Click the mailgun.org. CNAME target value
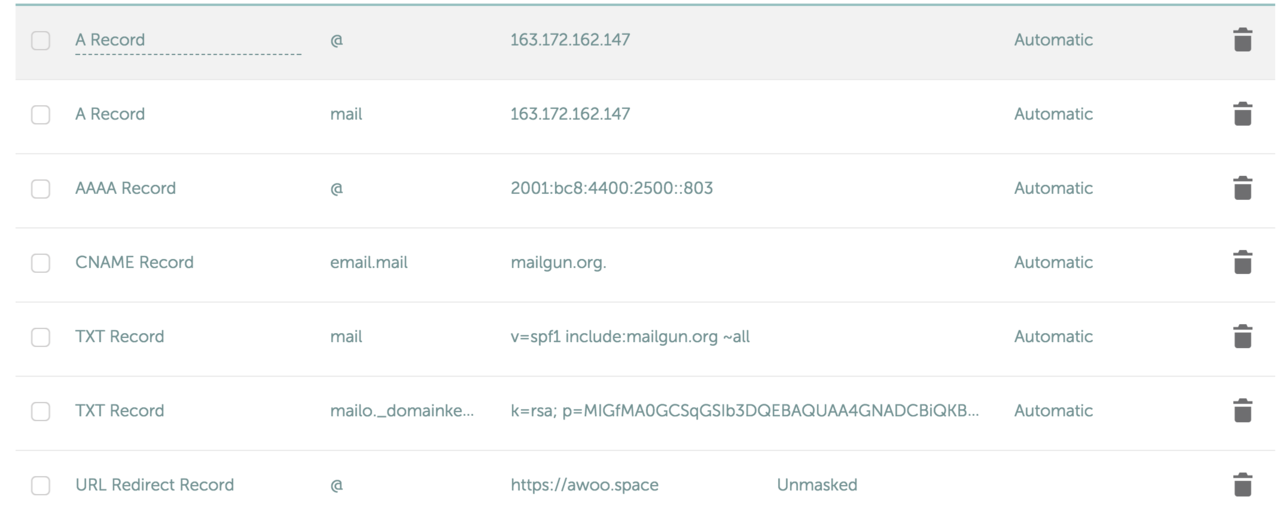Image resolution: width=1280 pixels, height=524 pixels. (558, 262)
